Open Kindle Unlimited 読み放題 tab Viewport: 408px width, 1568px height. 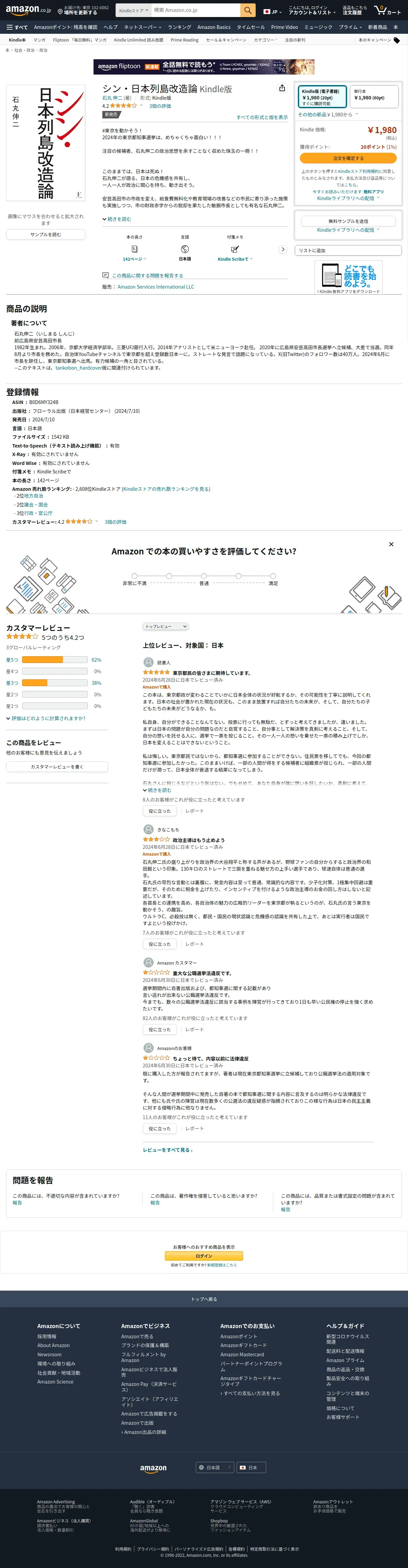139,40
